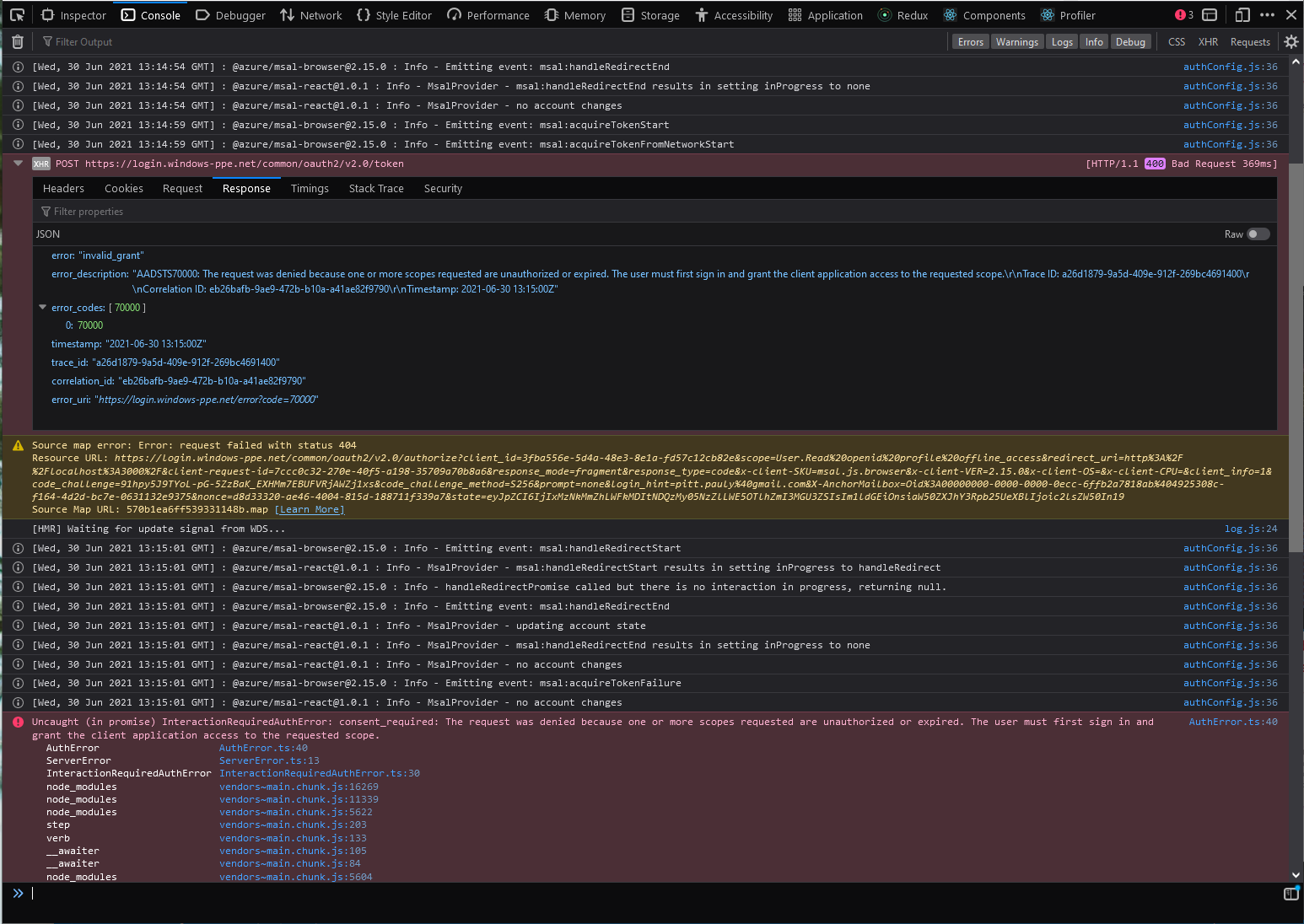Open AuthError.ts:40 source location

coord(1234,721)
